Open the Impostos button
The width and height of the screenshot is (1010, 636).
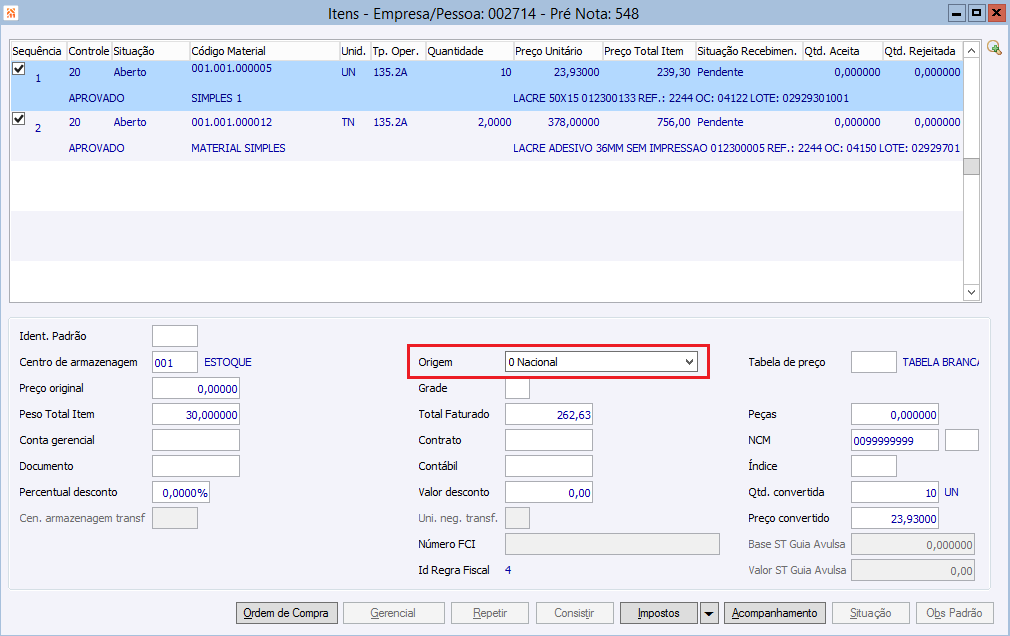point(658,613)
